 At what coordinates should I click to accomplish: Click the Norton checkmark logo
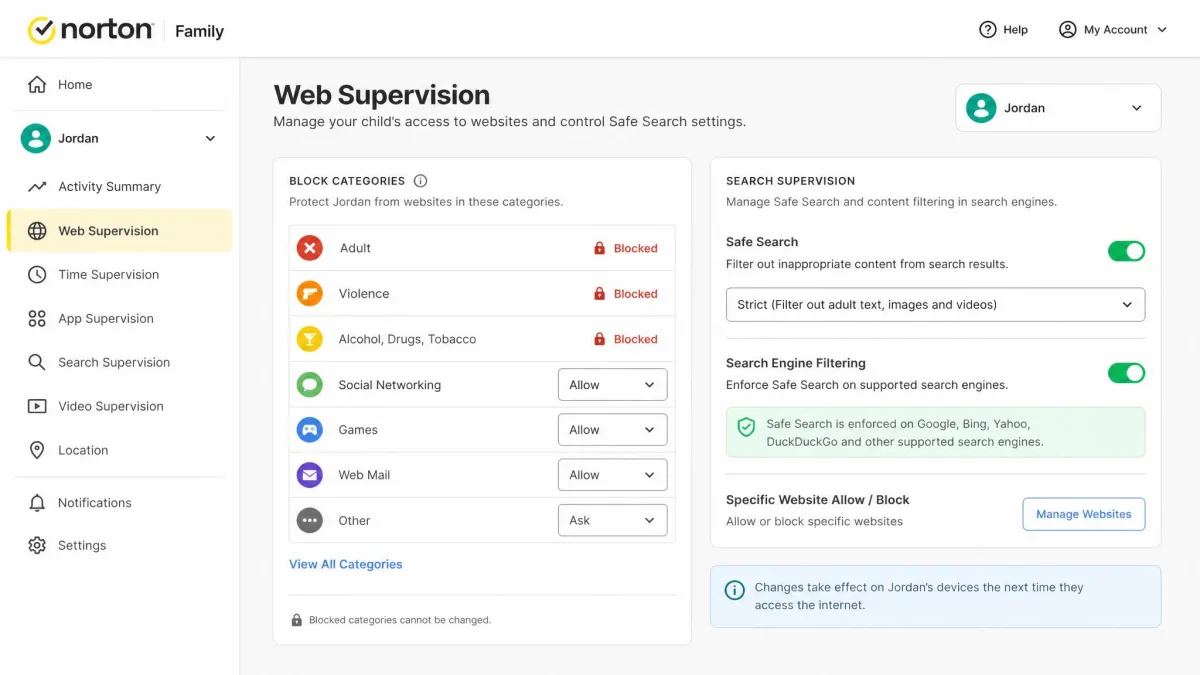pyautogui.click(x=41, y=30)
